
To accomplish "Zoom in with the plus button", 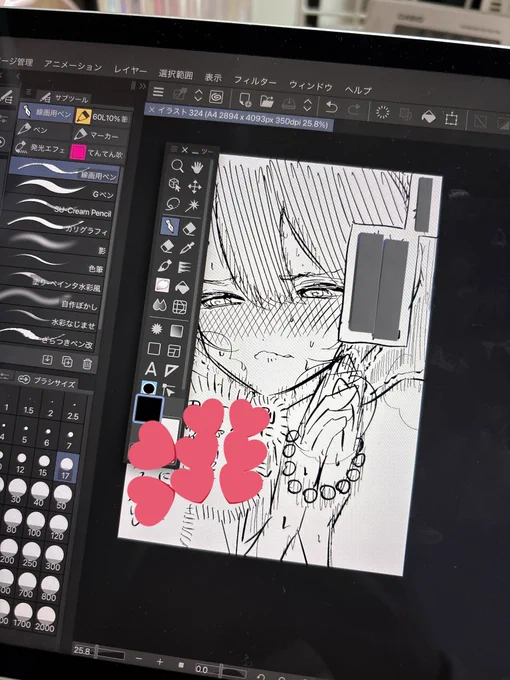I will pyautogui.click(x=160, y=661).
